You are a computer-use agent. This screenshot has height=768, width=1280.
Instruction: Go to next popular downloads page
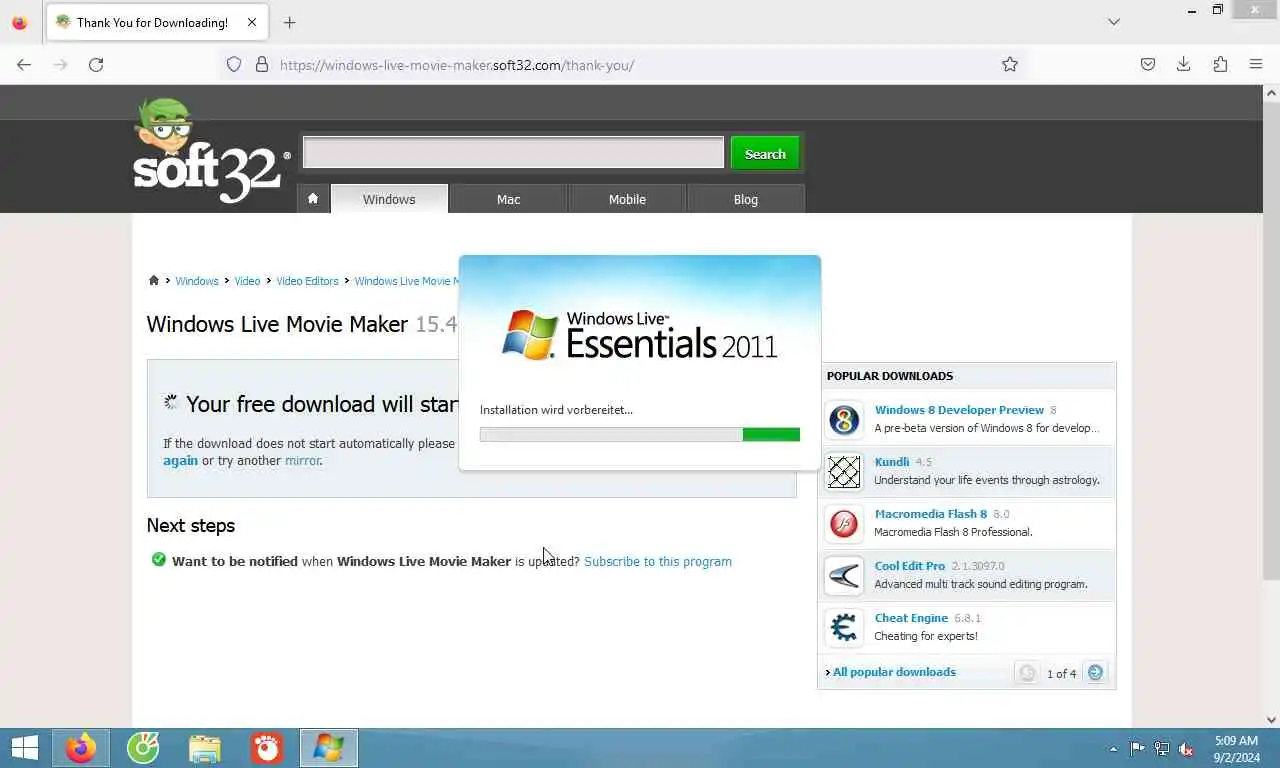click(1096, 673)
